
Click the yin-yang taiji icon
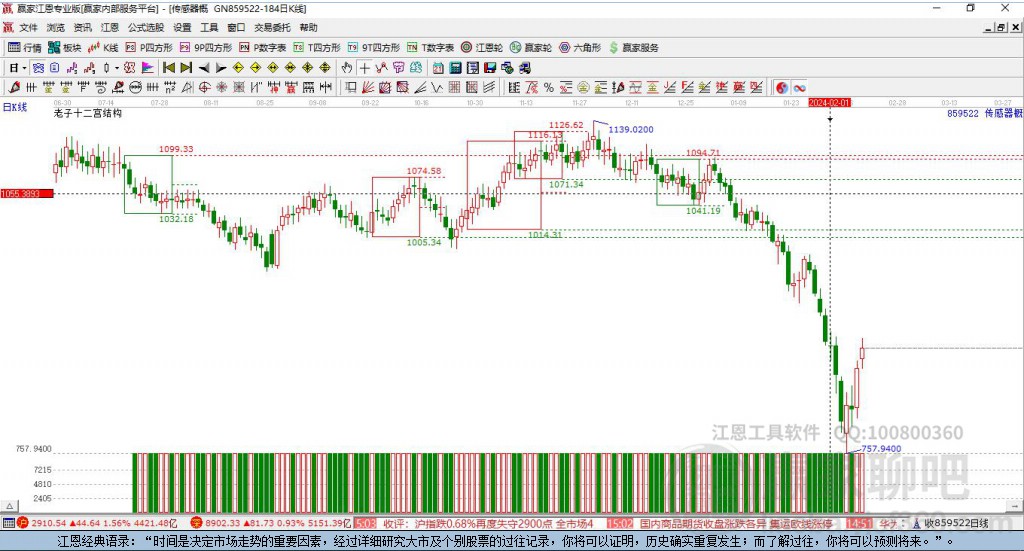click(782, 87)
